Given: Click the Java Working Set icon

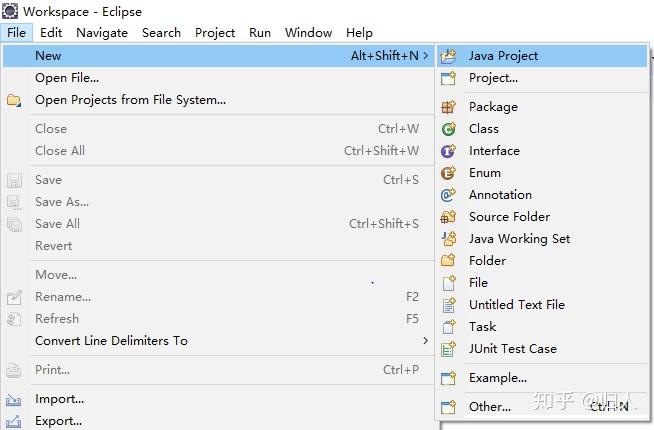Looking at the screenshot, I should click(448, 239).
